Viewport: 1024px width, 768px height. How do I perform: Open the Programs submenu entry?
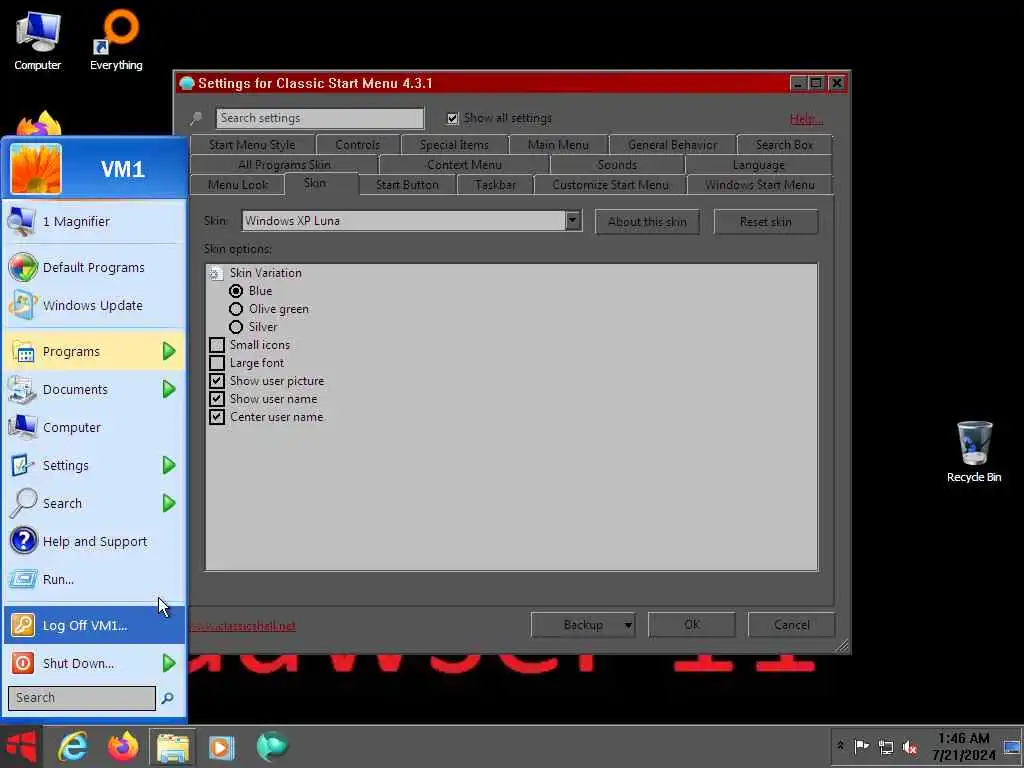(x=95, y=351)
